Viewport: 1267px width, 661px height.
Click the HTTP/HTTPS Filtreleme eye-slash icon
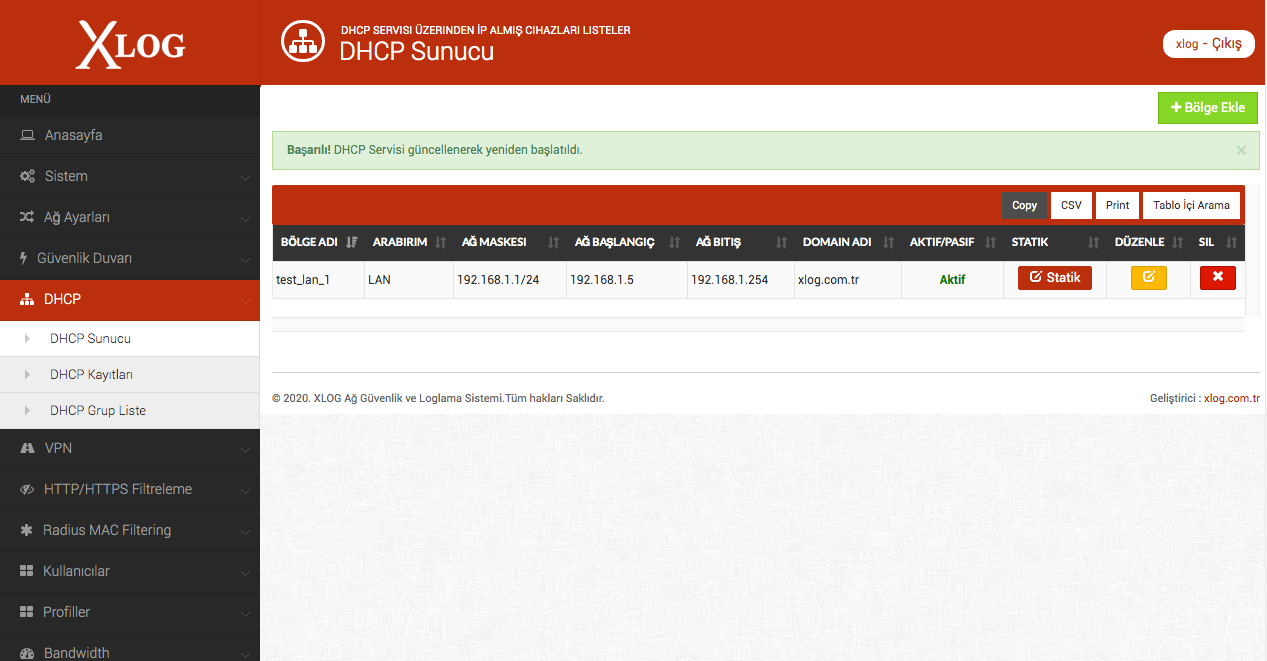(28, 489)
